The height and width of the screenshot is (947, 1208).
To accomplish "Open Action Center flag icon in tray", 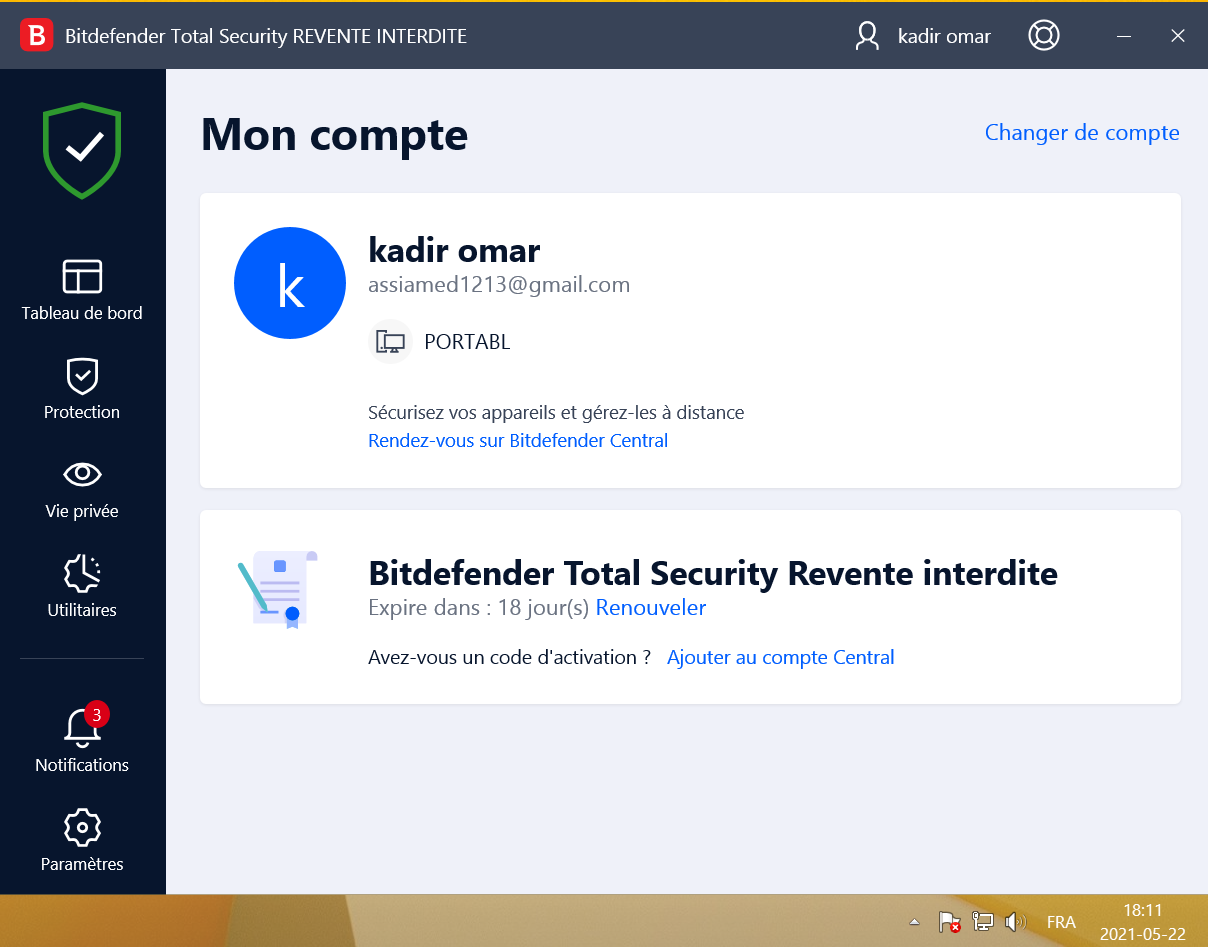I will pos(949,922).
